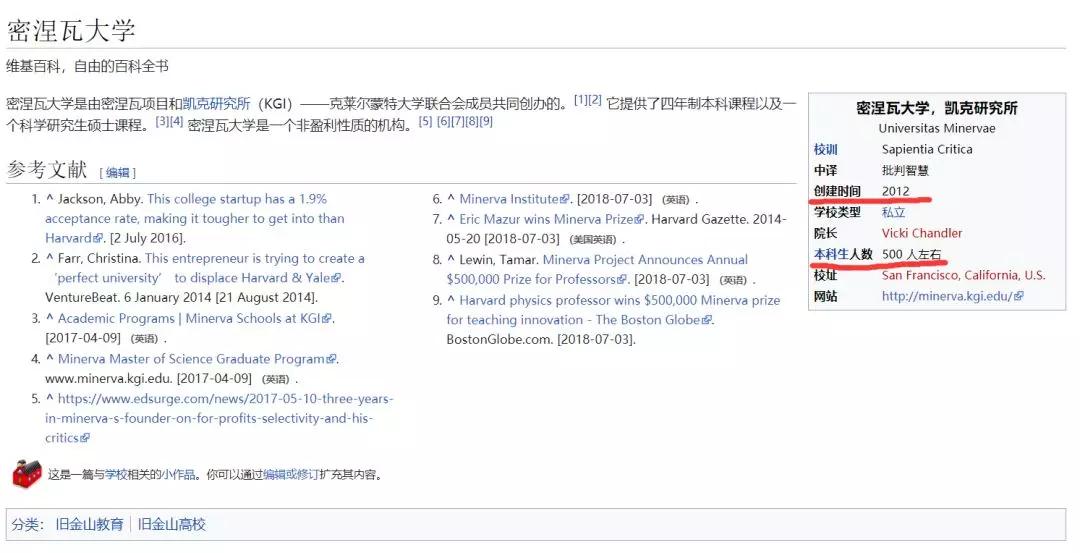Jump back via caret of reference 2

pos(50,258)
